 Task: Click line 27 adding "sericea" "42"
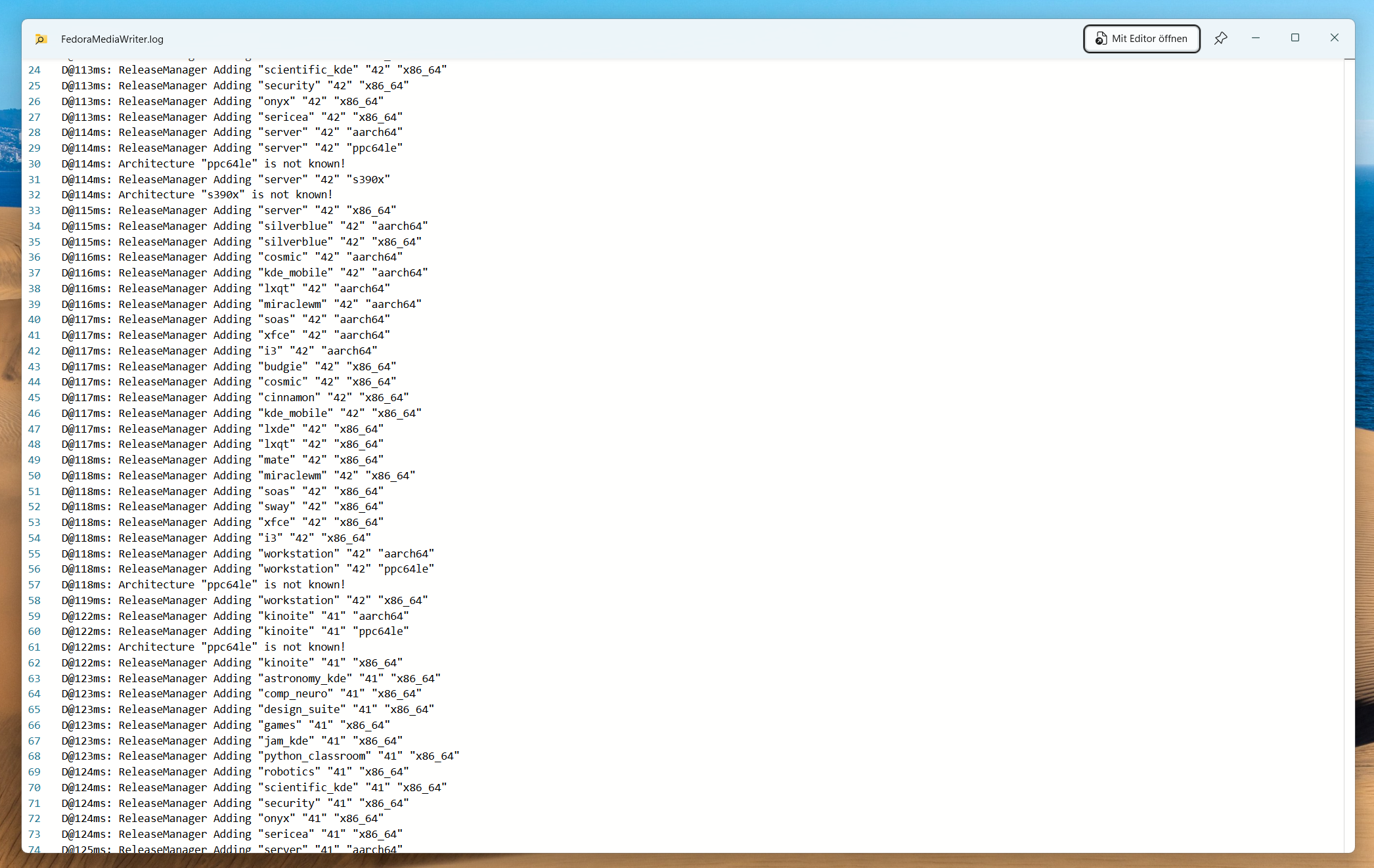232,118
